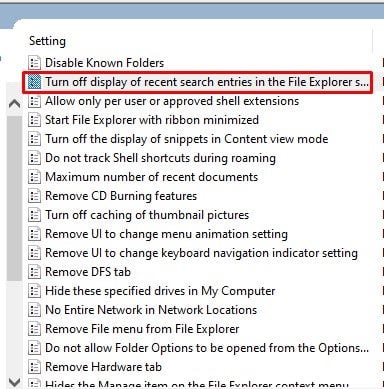Click the scrollbar down arrow
Screen dimensions: 384x389
point(14,382)
